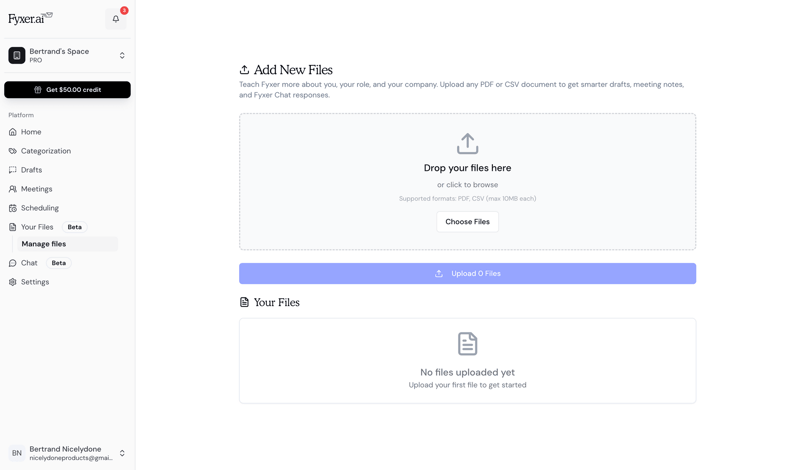800x470 pixels.
Task: Click the empty-state file icon
Action: [467, 343]
